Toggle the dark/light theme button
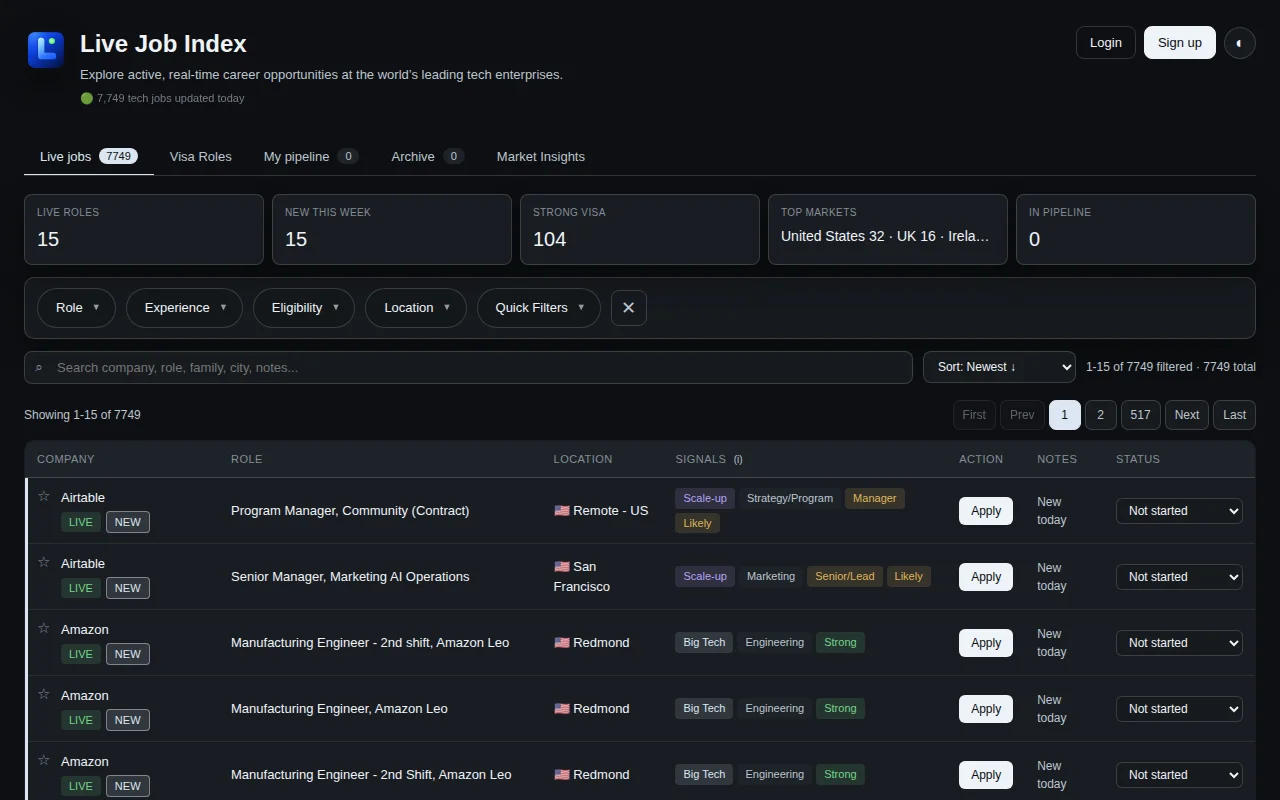Screen dimensions: 1280x800 click(x=1240, y=43)
